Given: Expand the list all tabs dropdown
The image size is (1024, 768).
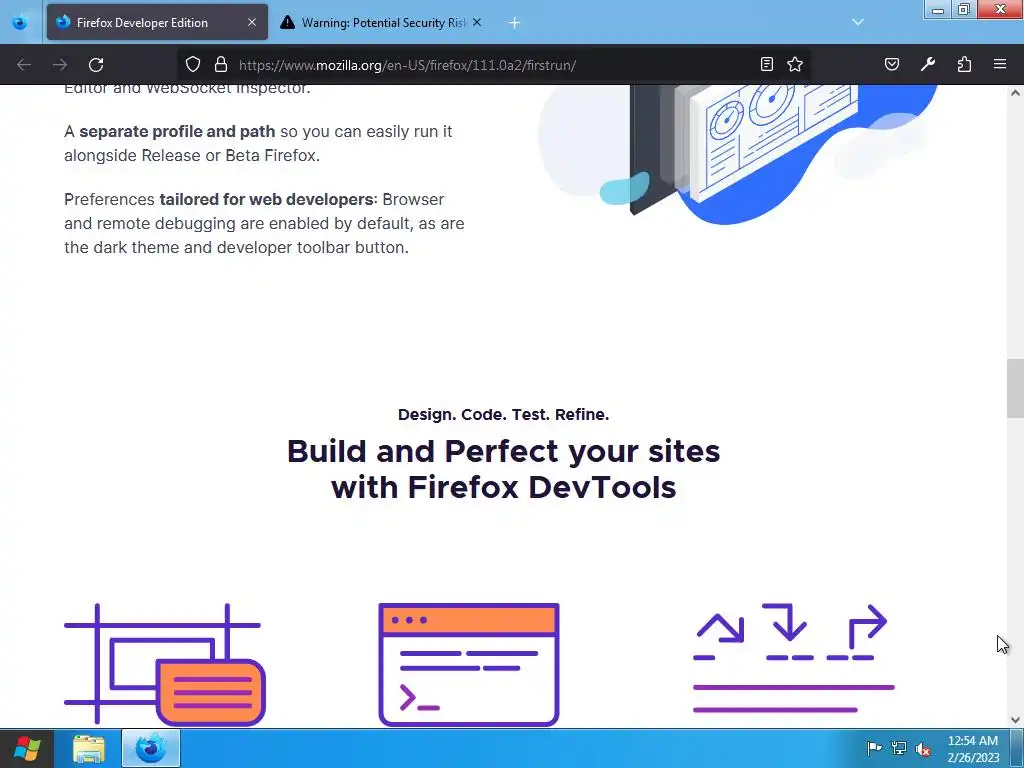Looking at the screenshot, I should coord(857,22).
